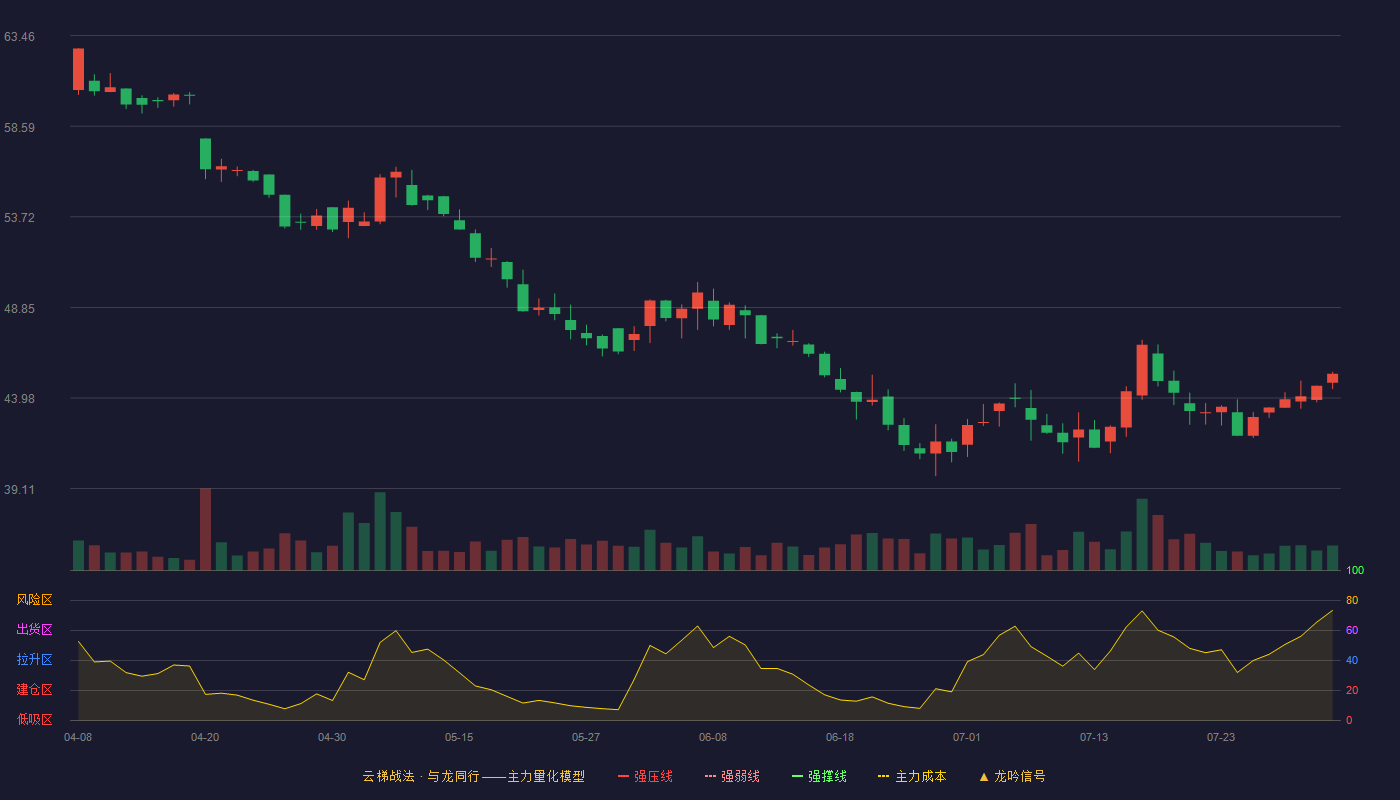The height and width of the screenshot is (800, 1400).
Task: Click the 05-15 date label
Action: (459, 737)
